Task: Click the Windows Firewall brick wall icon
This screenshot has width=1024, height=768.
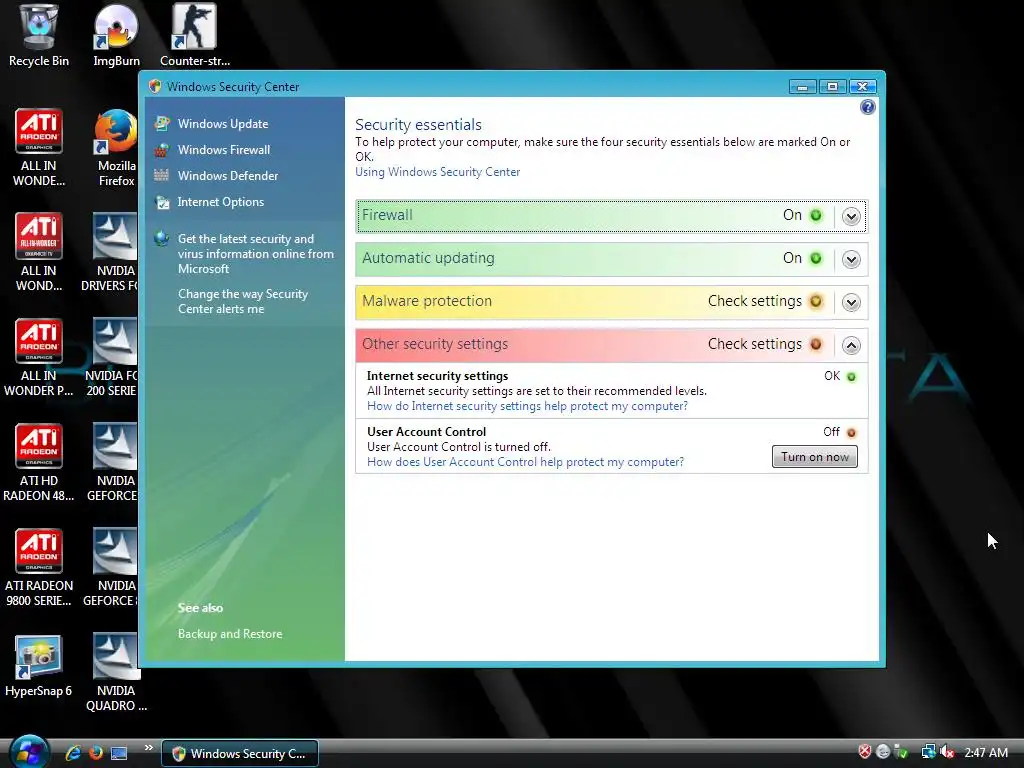Action: click(x=161, y=150)
